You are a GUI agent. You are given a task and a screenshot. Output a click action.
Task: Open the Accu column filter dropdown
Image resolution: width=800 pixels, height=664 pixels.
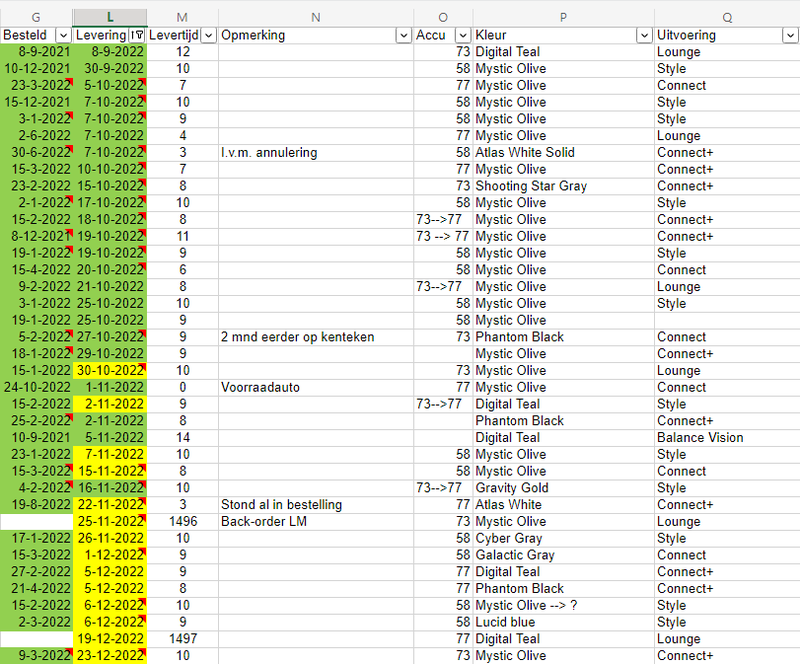pos(463,35)
